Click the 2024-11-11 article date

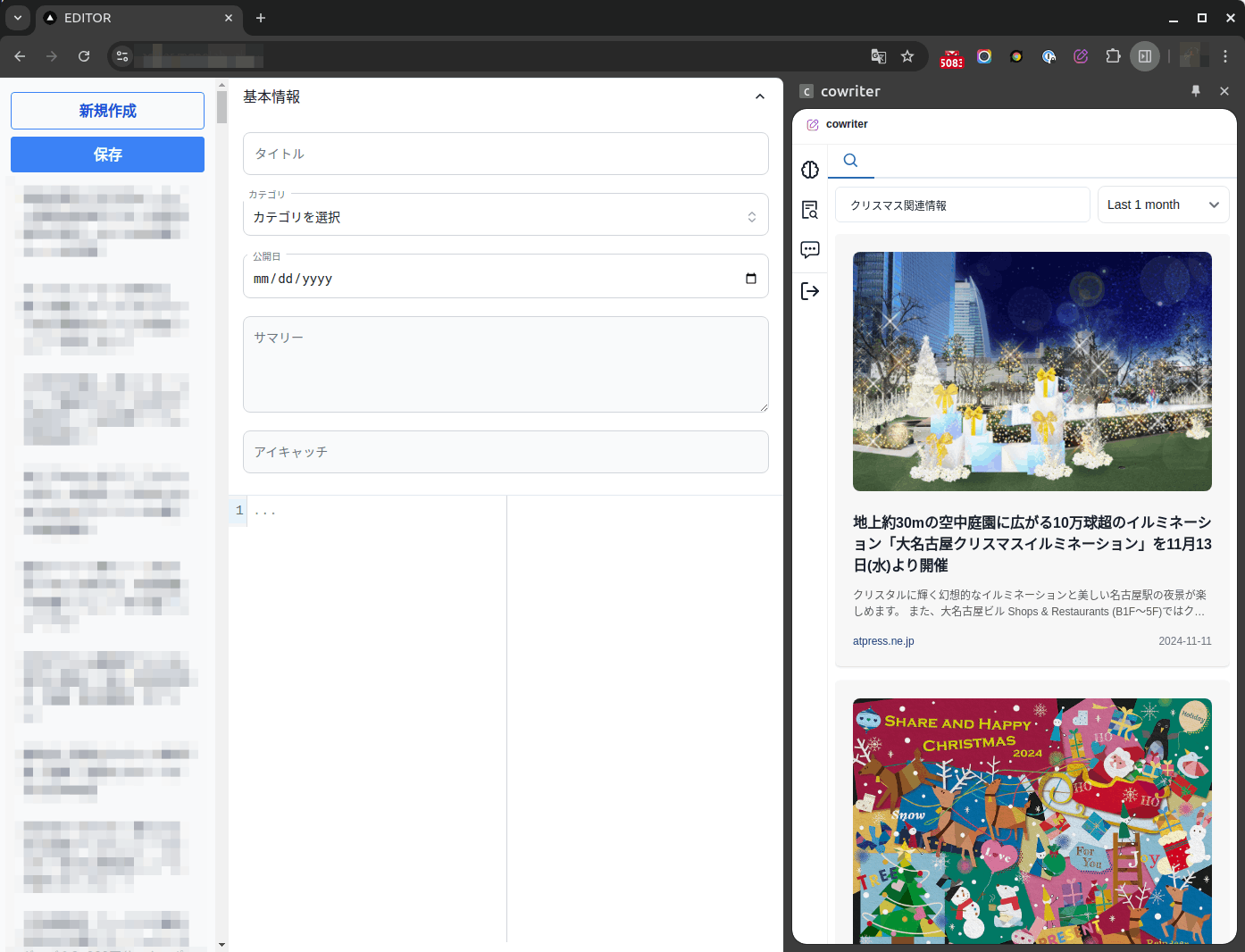pyautogui.click(x=1185, y=641)
